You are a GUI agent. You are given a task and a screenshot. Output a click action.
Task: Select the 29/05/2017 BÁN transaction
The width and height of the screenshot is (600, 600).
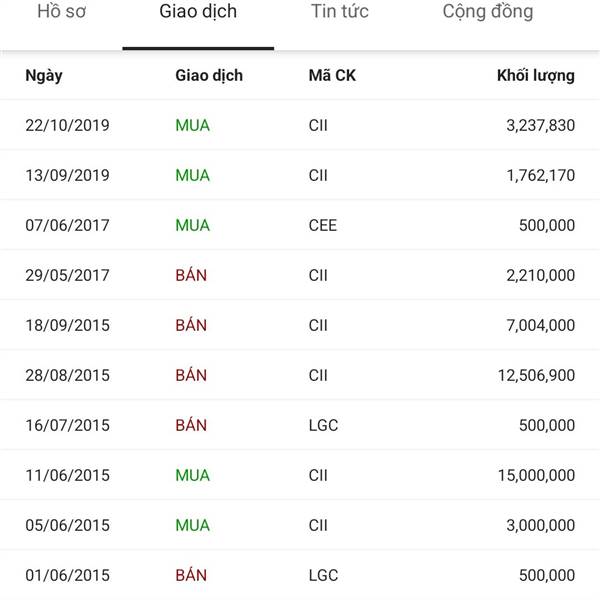(300, 275)
